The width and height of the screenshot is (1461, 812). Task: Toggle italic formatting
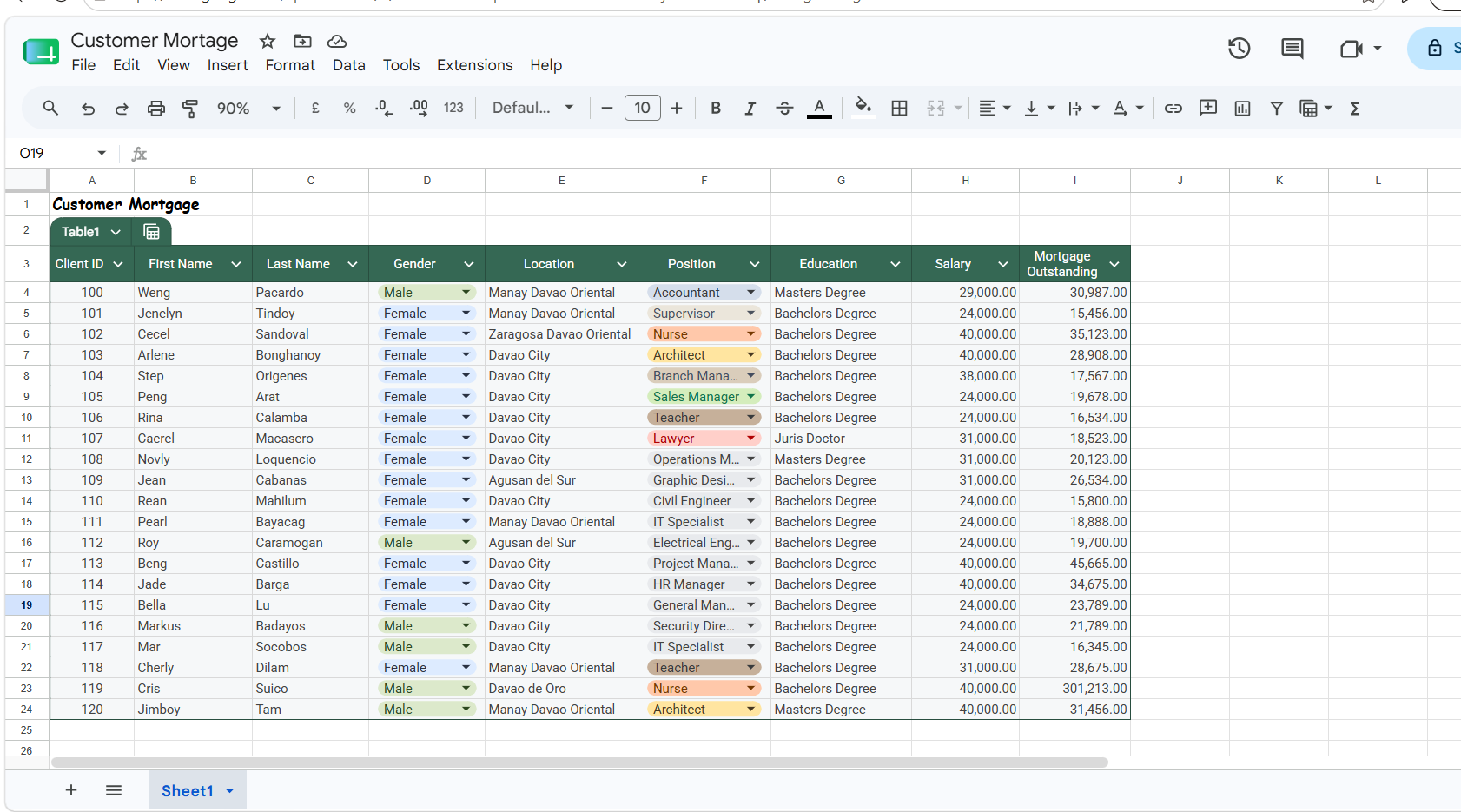(750, 108)
